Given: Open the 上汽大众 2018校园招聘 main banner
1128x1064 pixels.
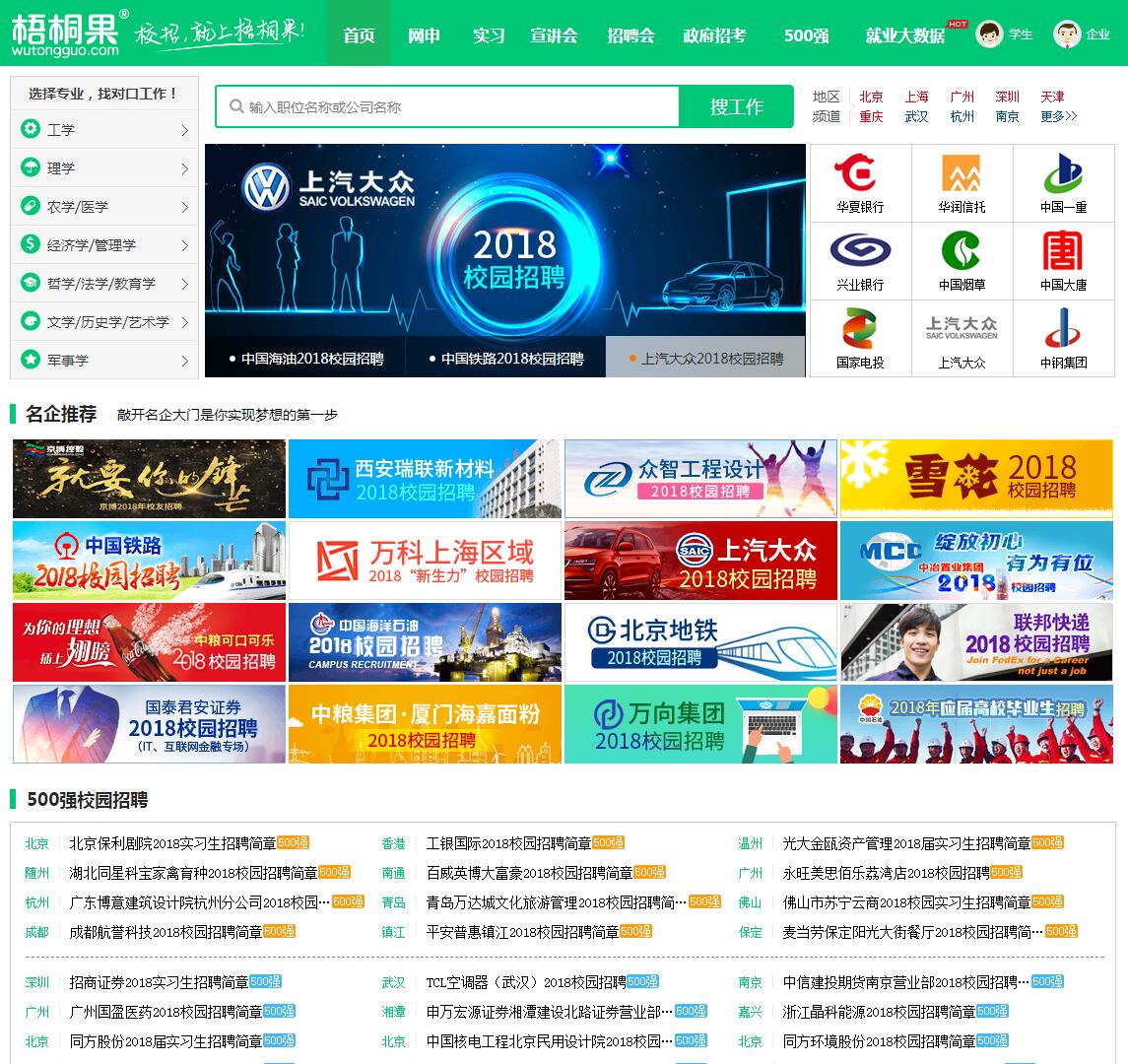Looking at the screenshot, I should tap(505, 240).
